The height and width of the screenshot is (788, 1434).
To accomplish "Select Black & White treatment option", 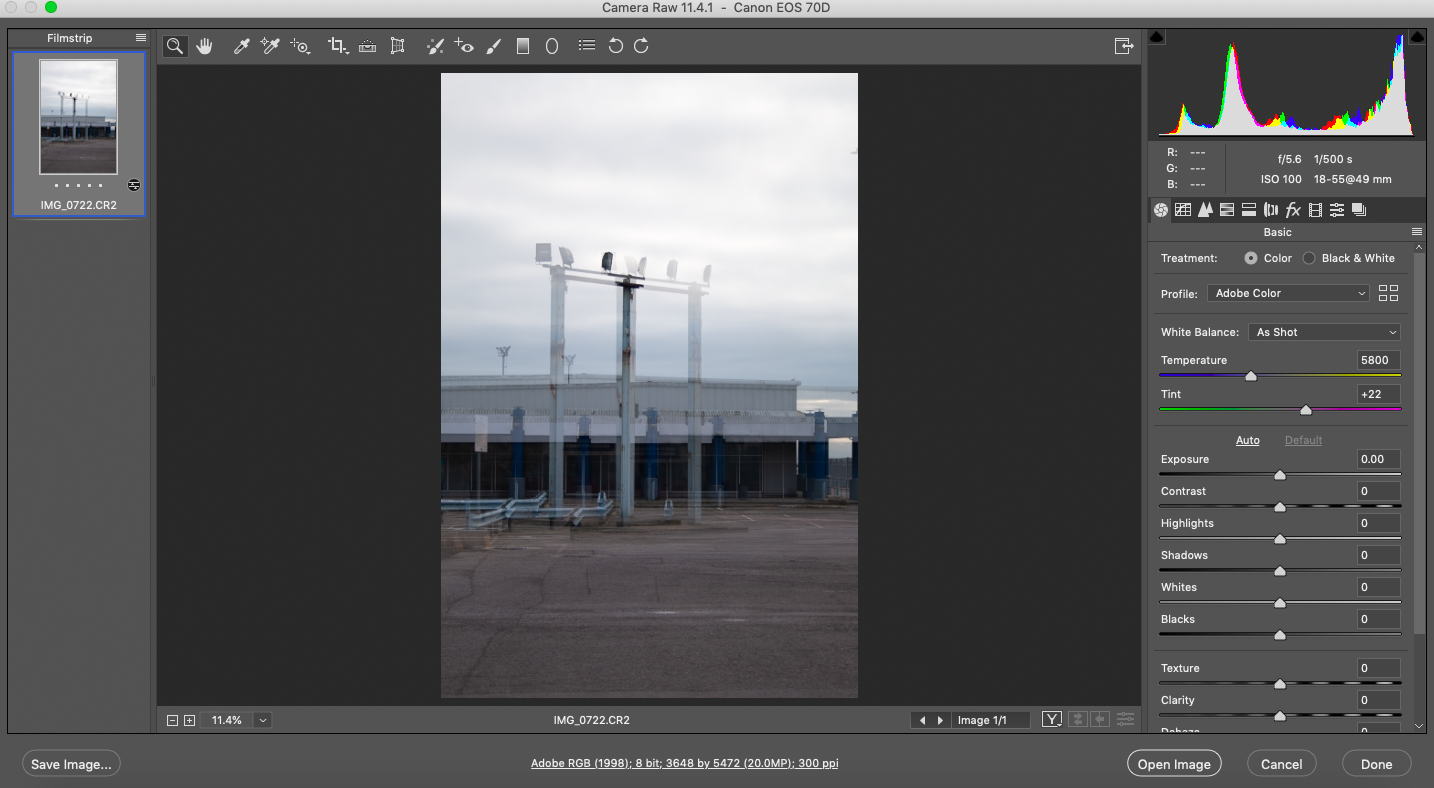I will click(x=1309, y=258).
